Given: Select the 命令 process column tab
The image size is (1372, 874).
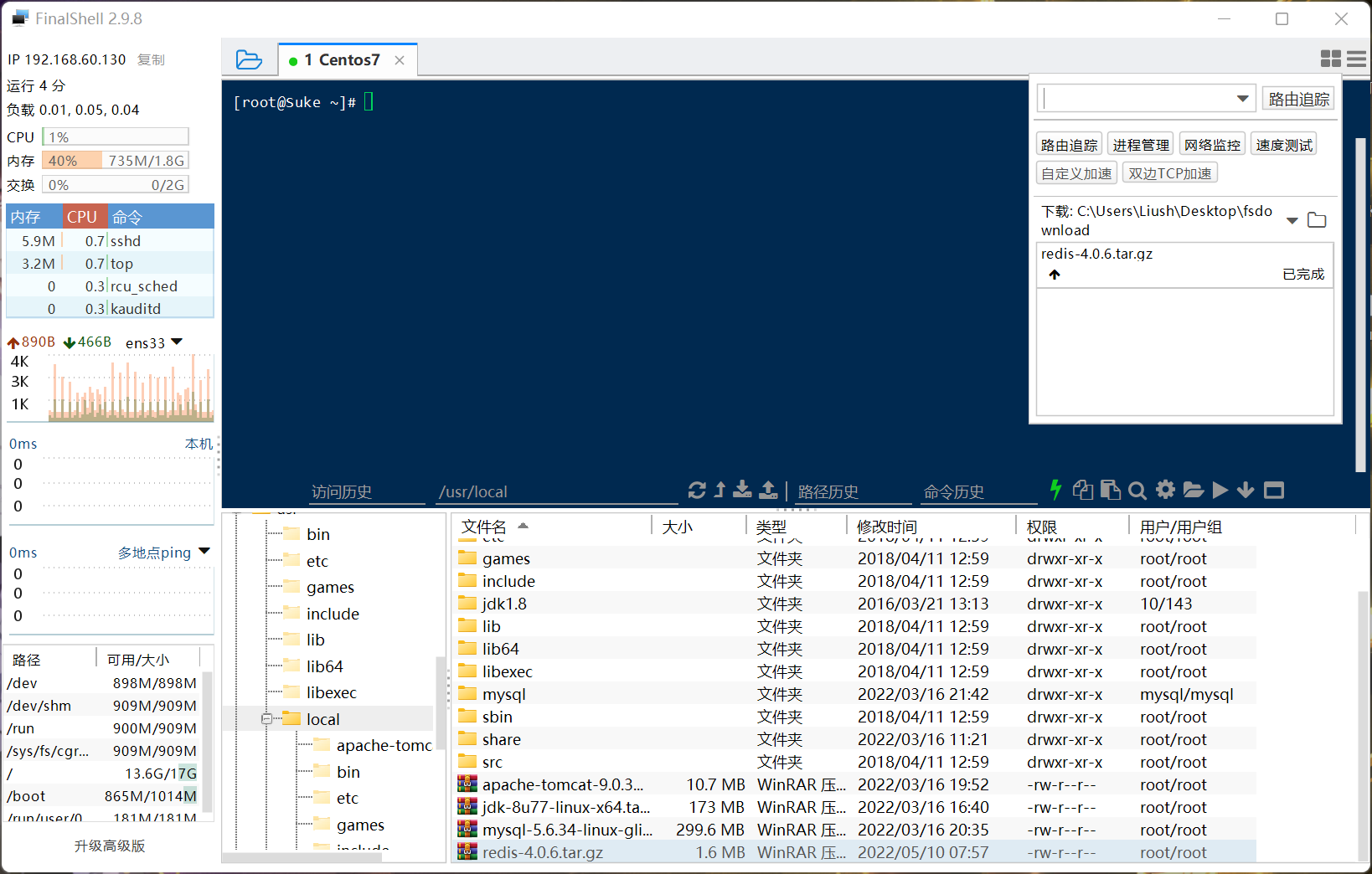Looking at the screenshot, I should [x=161, y=217].
